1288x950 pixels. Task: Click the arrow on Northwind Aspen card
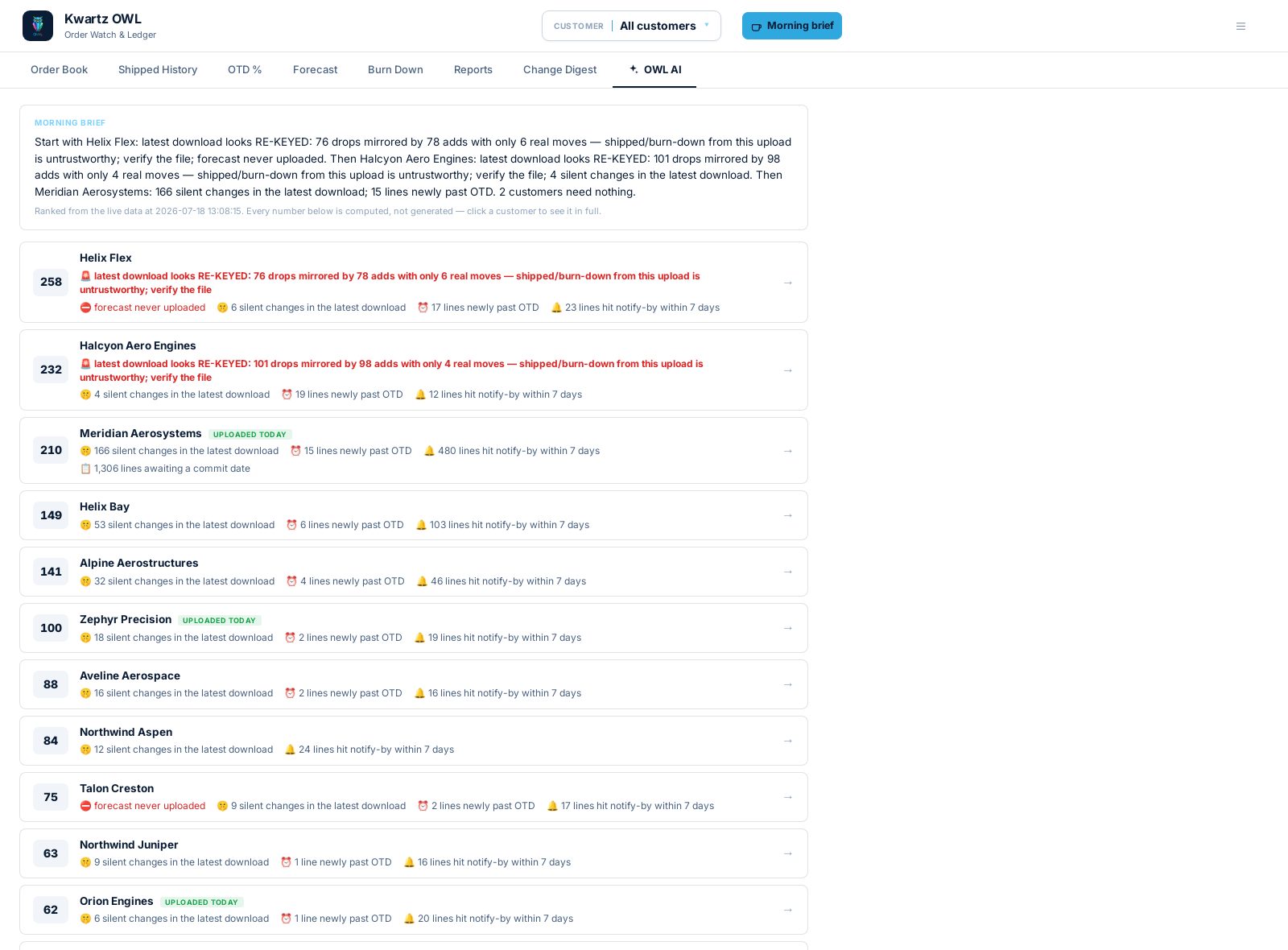788,741
